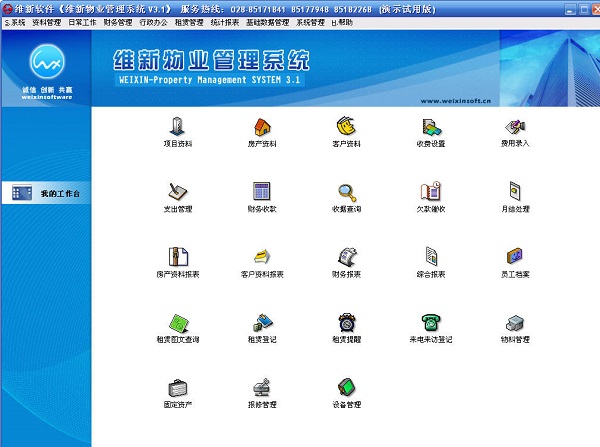Select 我的工作台 in the sidebar
This screenshot has width=600, height=447.
pos(46,193)
